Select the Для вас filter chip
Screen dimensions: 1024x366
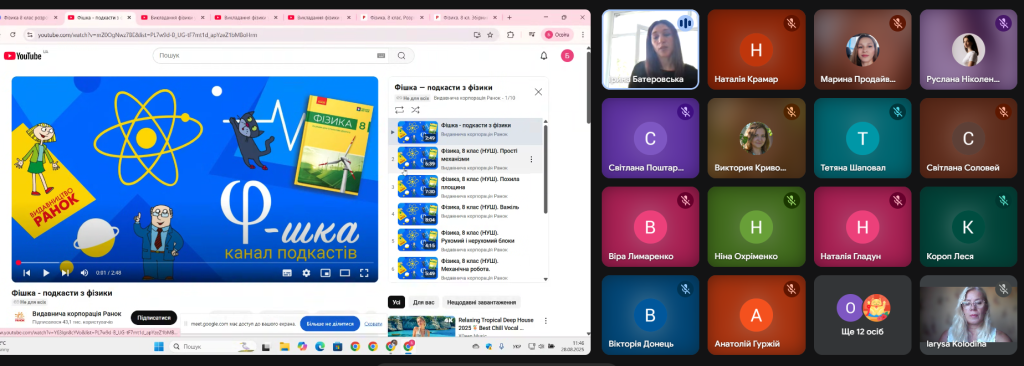pos(423,302)
